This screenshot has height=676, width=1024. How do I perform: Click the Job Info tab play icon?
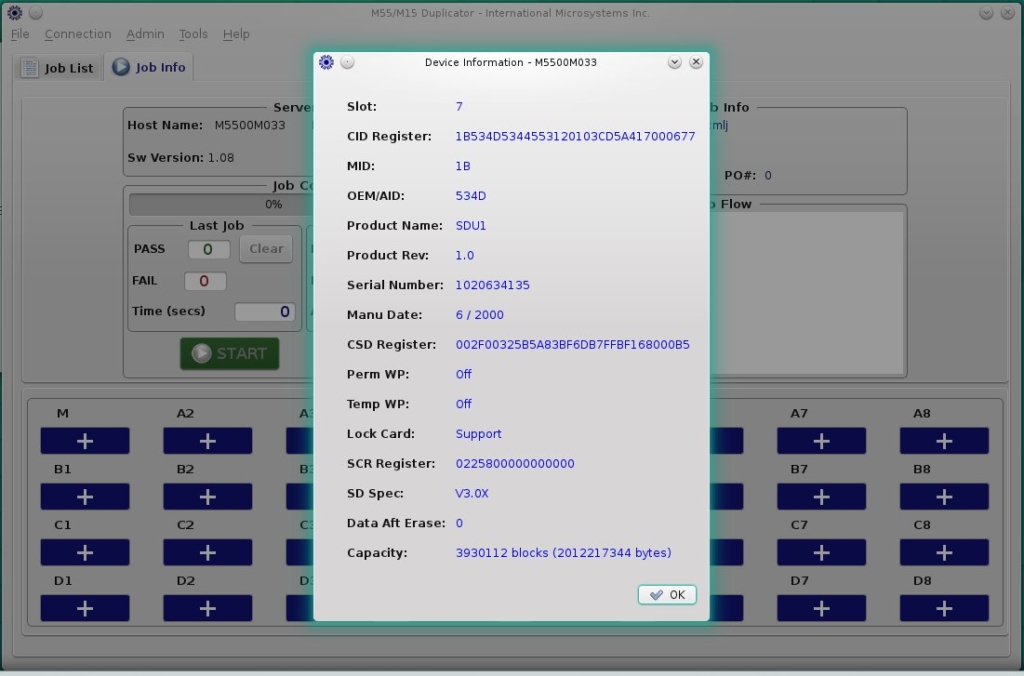[121, 67]
